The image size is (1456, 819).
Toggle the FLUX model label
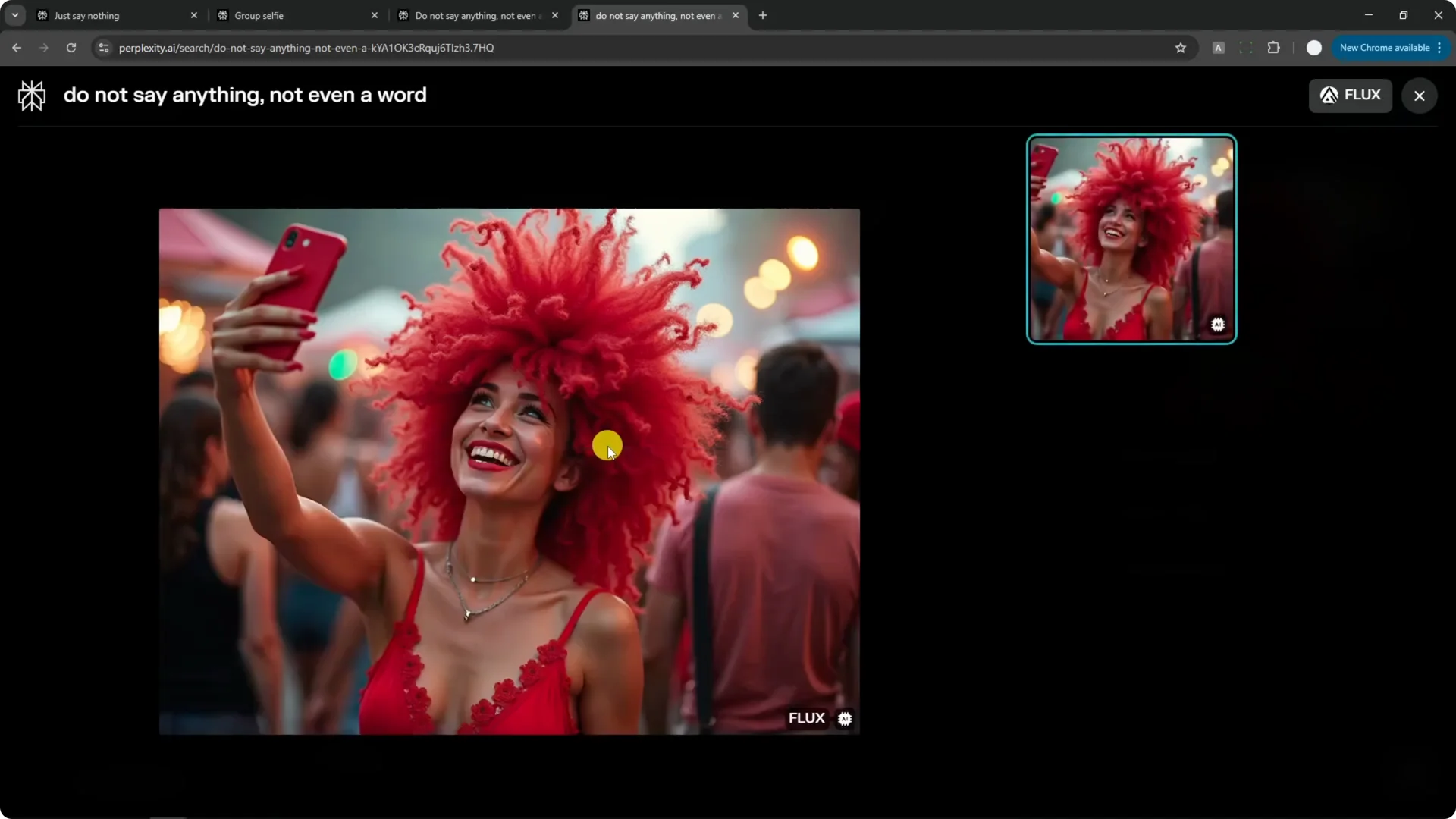click(1351, 95)
